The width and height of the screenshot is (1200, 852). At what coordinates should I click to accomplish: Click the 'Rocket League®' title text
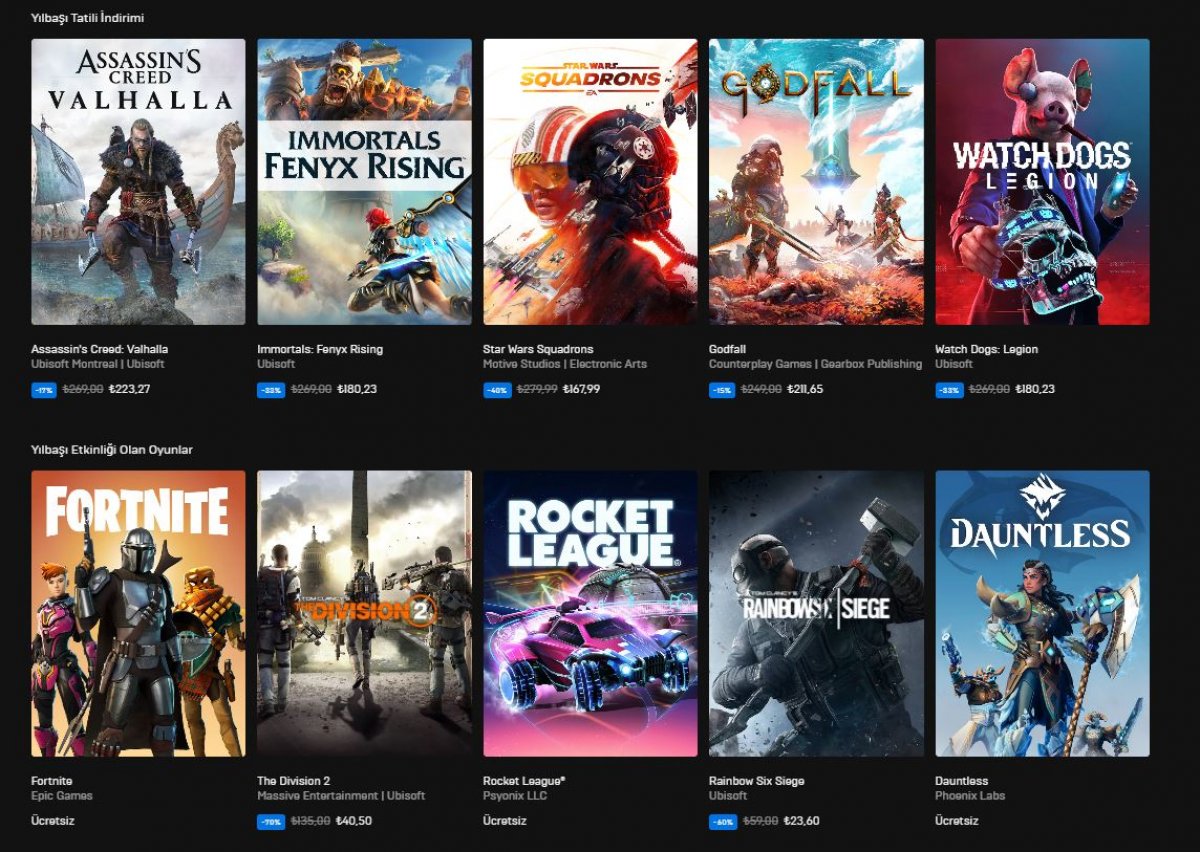(524, 781)
